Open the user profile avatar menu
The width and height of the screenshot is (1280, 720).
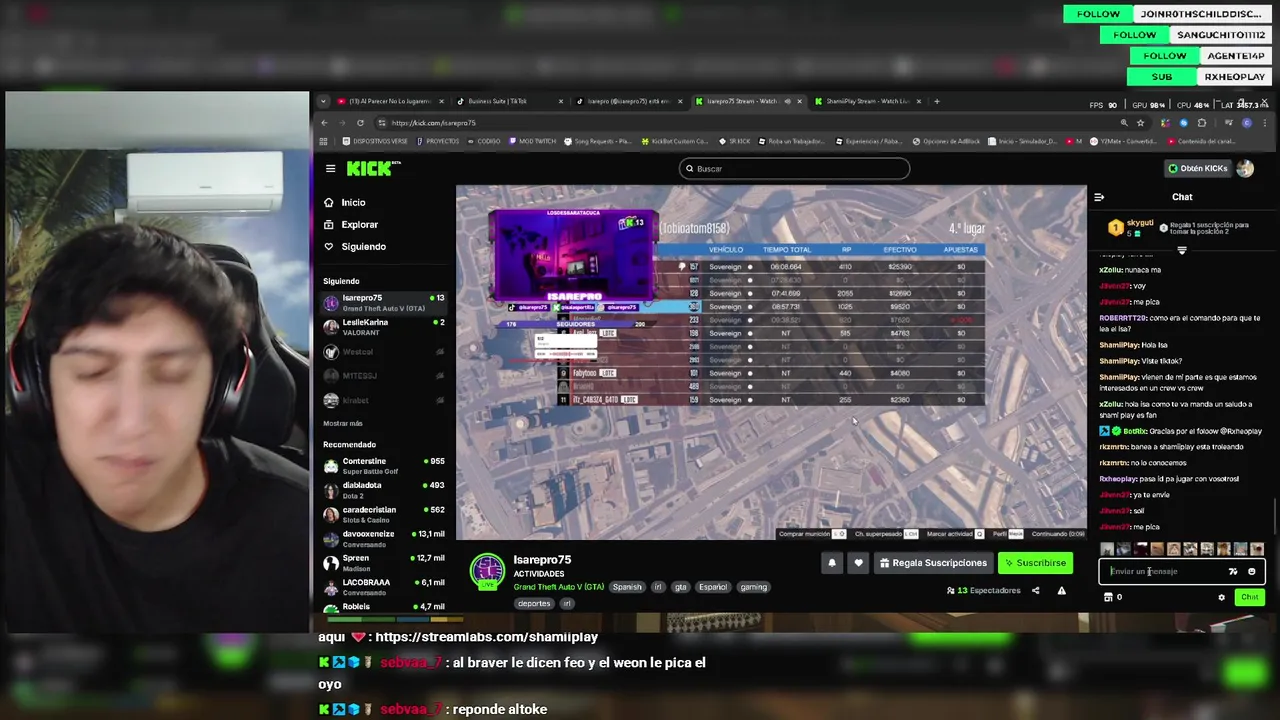pos(1245,168)
